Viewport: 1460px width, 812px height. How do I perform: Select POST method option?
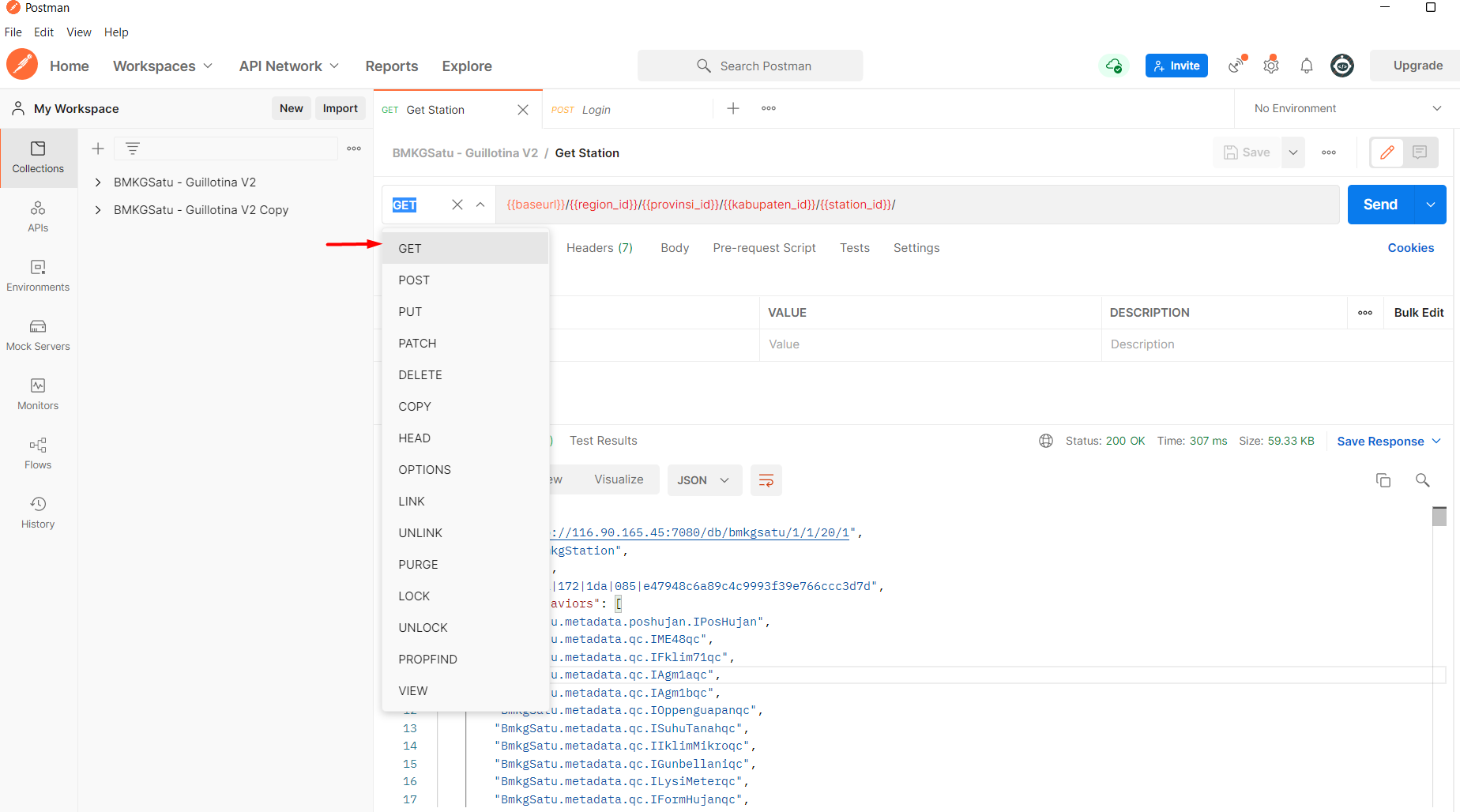[465, 280]
